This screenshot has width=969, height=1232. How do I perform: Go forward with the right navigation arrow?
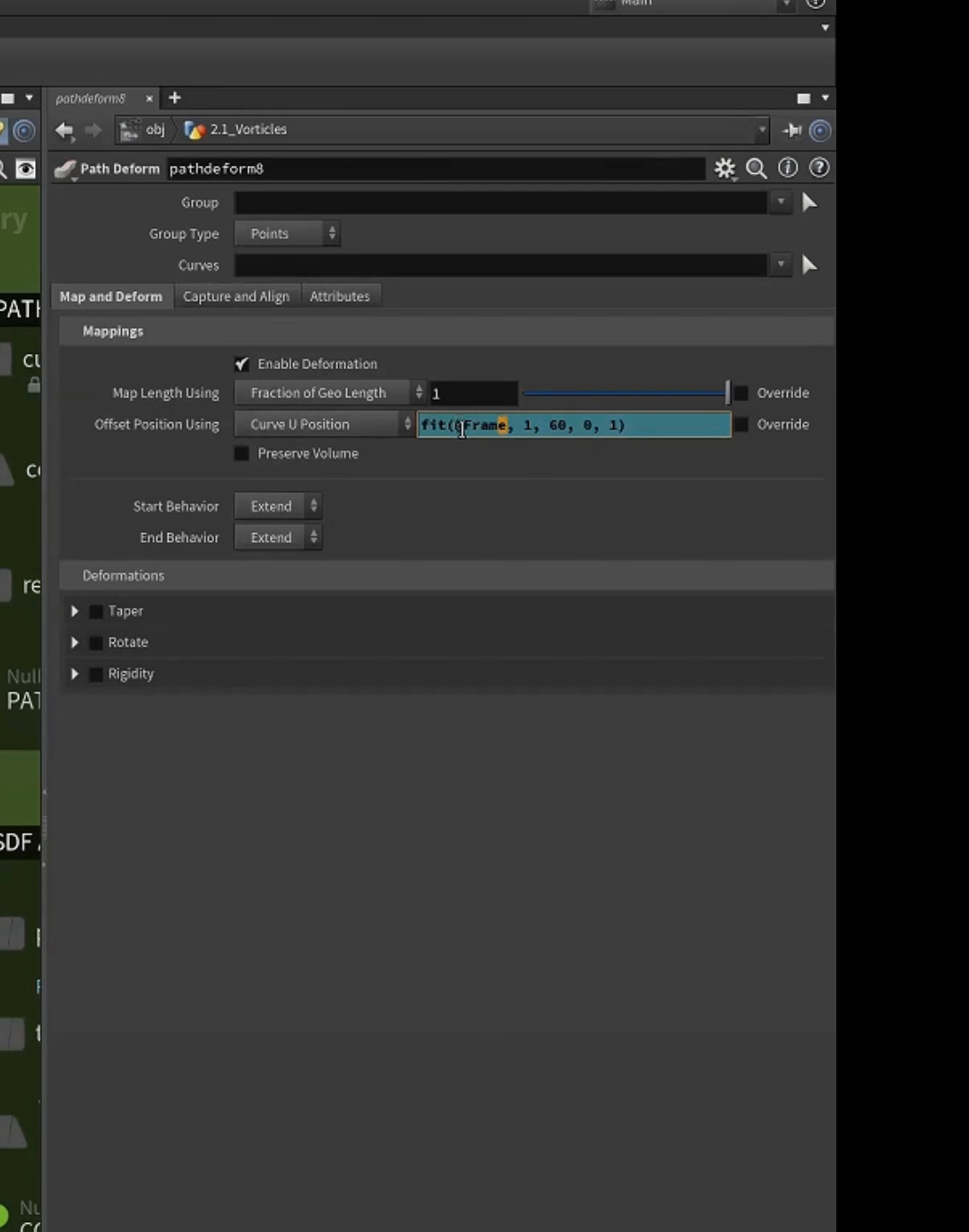coord(93,130)
